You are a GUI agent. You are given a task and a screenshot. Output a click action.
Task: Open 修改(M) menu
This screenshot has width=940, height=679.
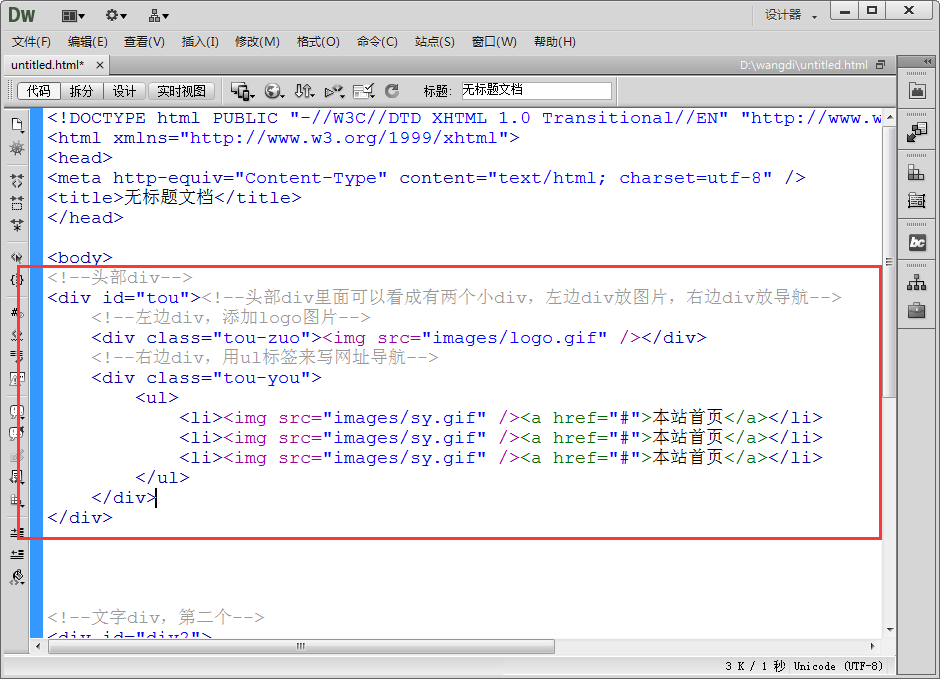(x=257, y=42)
